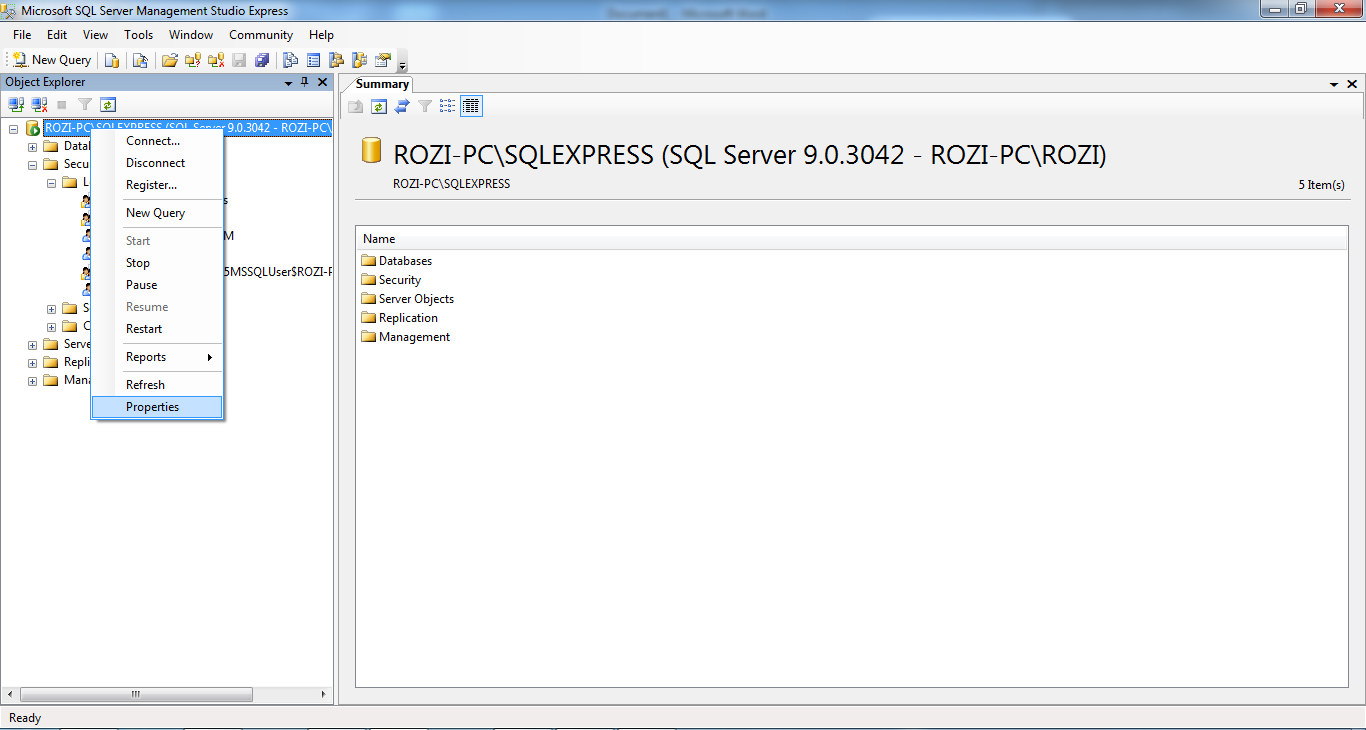Viewport: 1366px width, 730px height.
Task: Click the New Query toolbar button
Action: click(x=52, y=60)
